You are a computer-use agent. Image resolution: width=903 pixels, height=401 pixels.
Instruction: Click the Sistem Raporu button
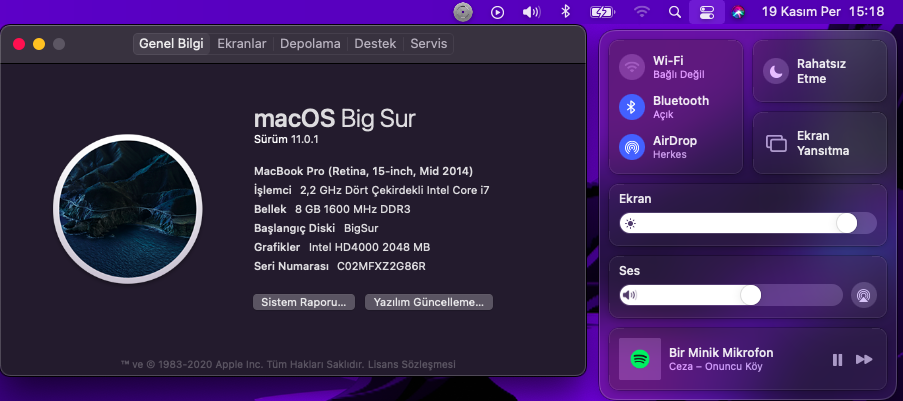303,302
